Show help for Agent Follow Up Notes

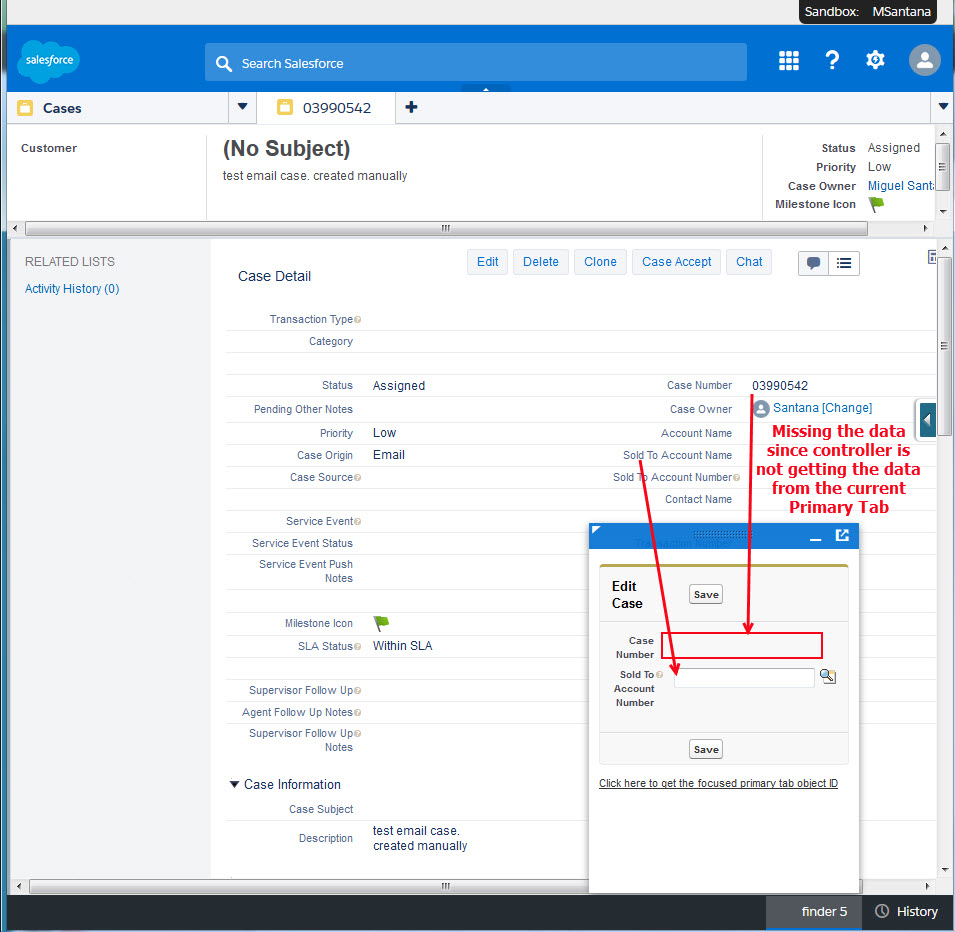pyautogui.click(x=358, y=713)
